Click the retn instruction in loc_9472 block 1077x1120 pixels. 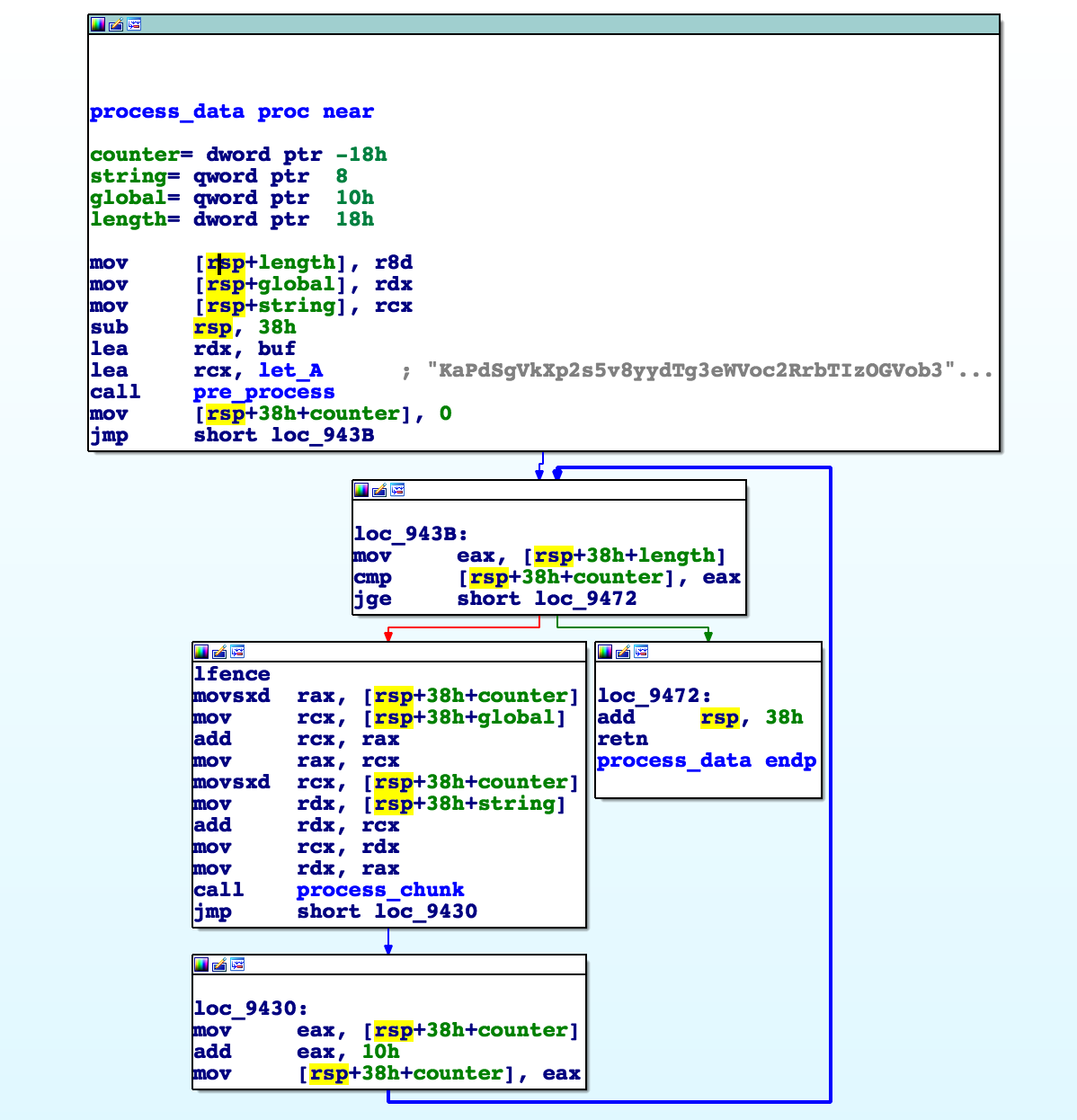click(x=622, y=739)
